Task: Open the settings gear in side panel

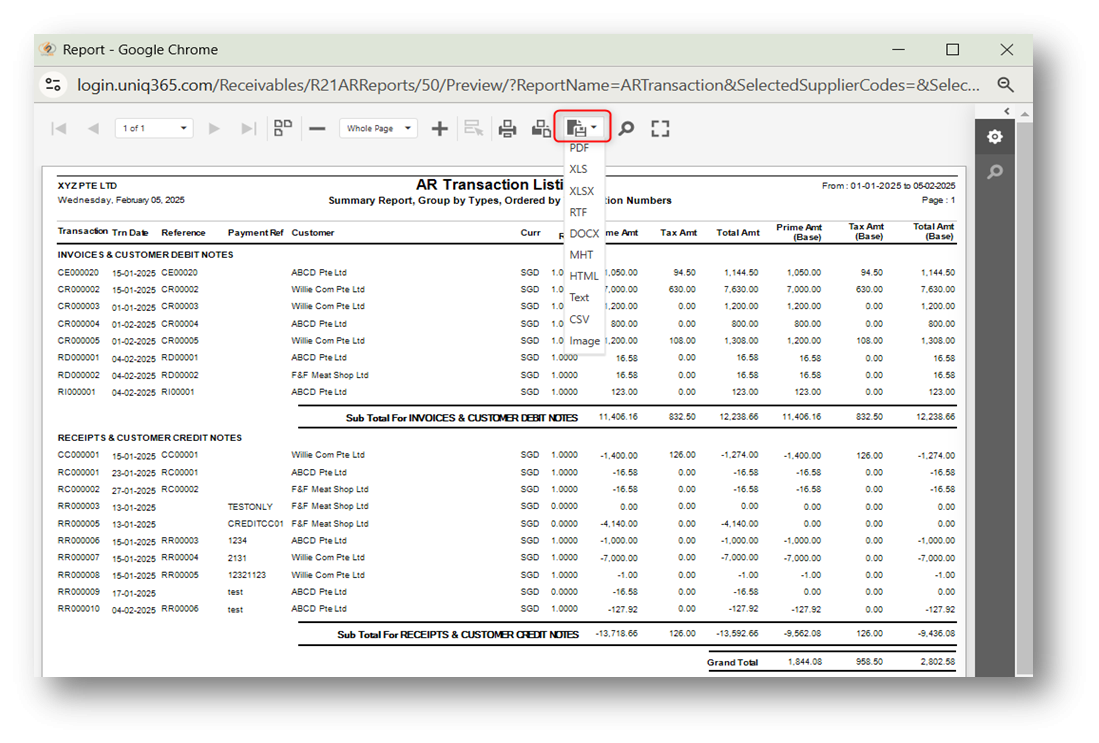Action: (x=995, y=137)
